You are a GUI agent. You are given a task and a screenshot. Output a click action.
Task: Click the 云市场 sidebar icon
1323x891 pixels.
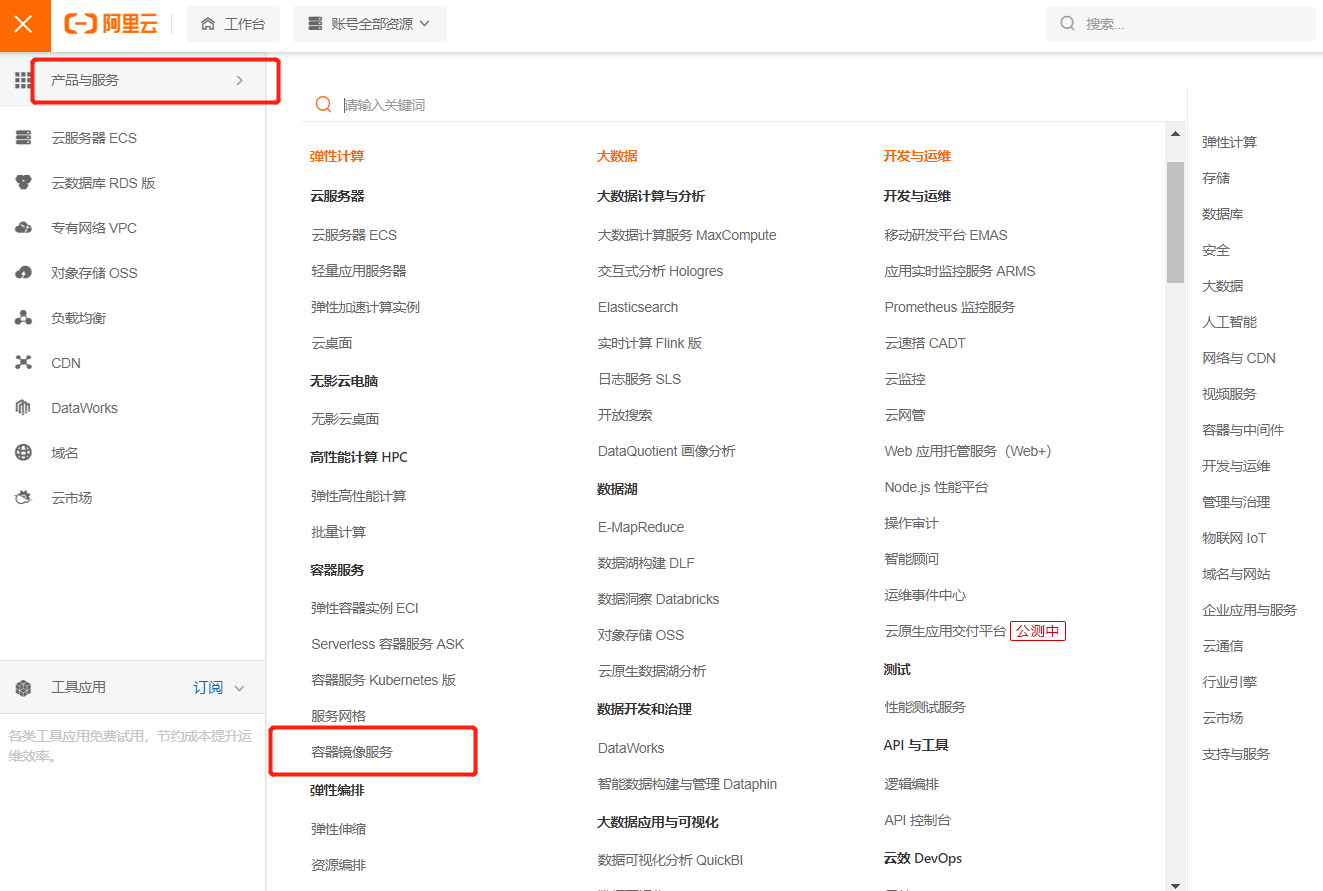23,498
